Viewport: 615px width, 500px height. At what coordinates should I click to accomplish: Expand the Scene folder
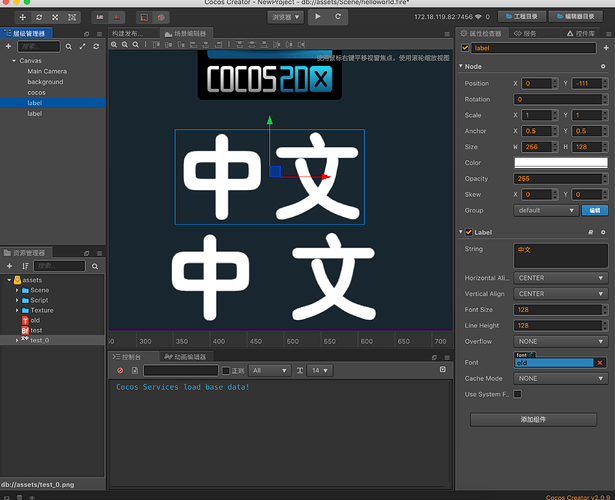pyautogui.click(x=17, y=290)
